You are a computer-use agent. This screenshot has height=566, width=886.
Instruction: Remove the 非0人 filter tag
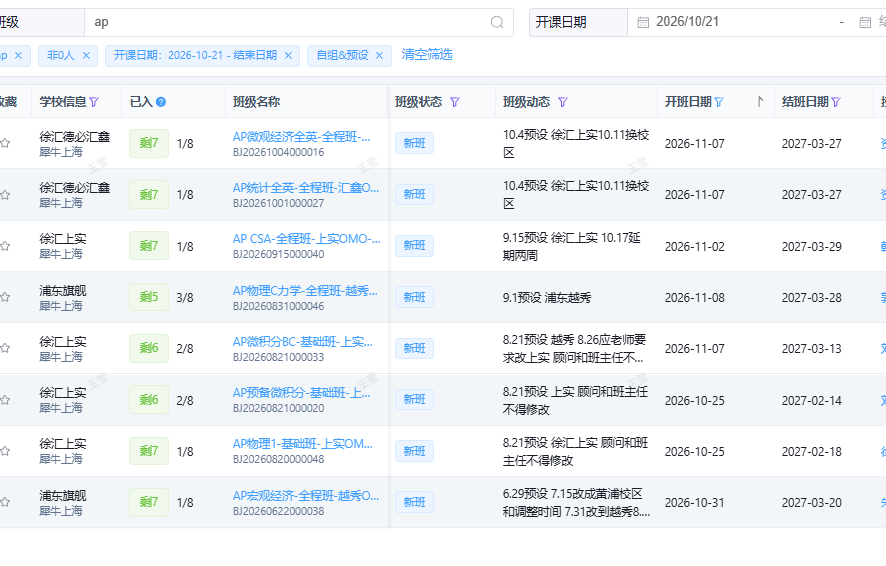(86, 55)
